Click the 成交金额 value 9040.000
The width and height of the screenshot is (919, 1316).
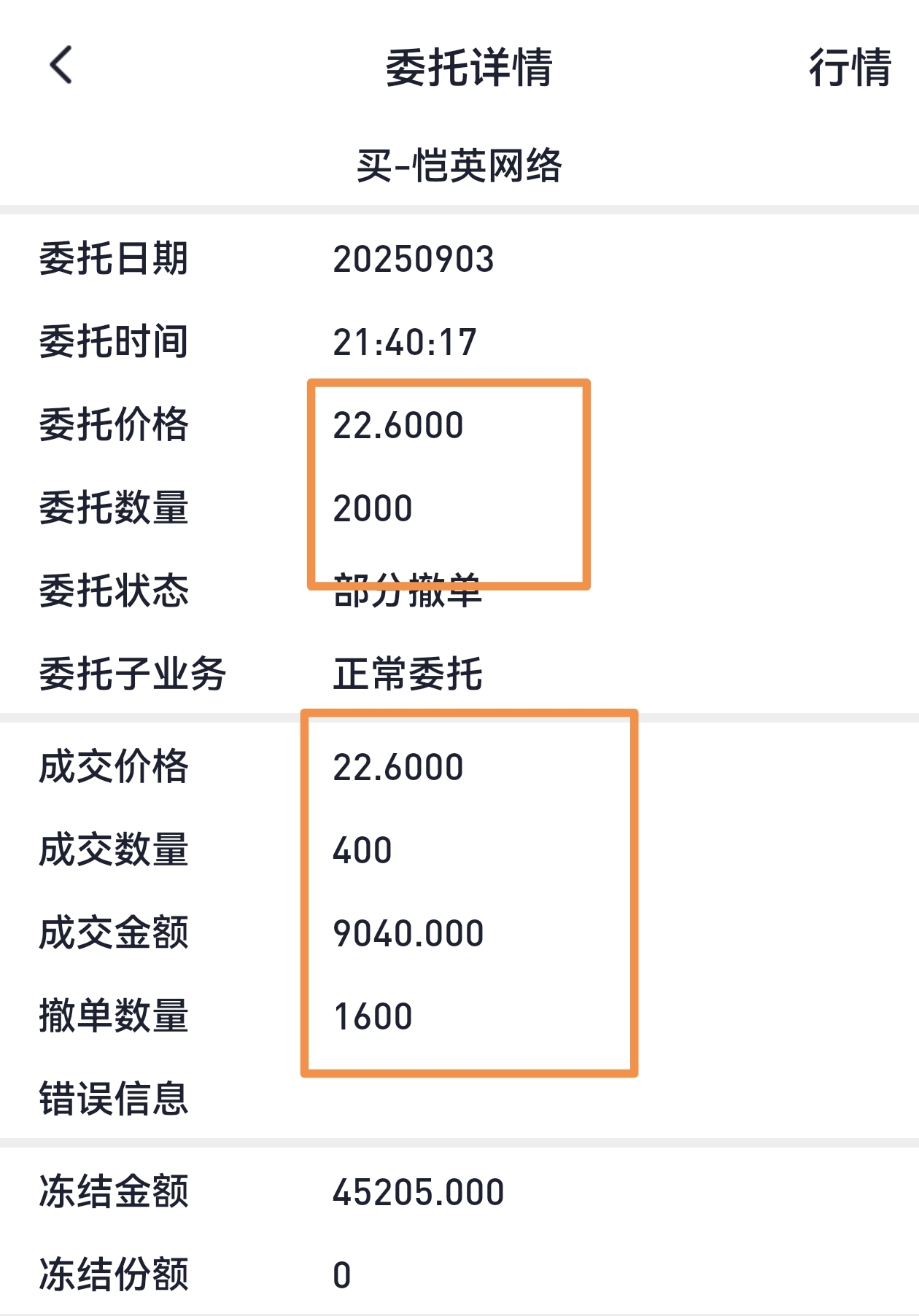point(408,934)
